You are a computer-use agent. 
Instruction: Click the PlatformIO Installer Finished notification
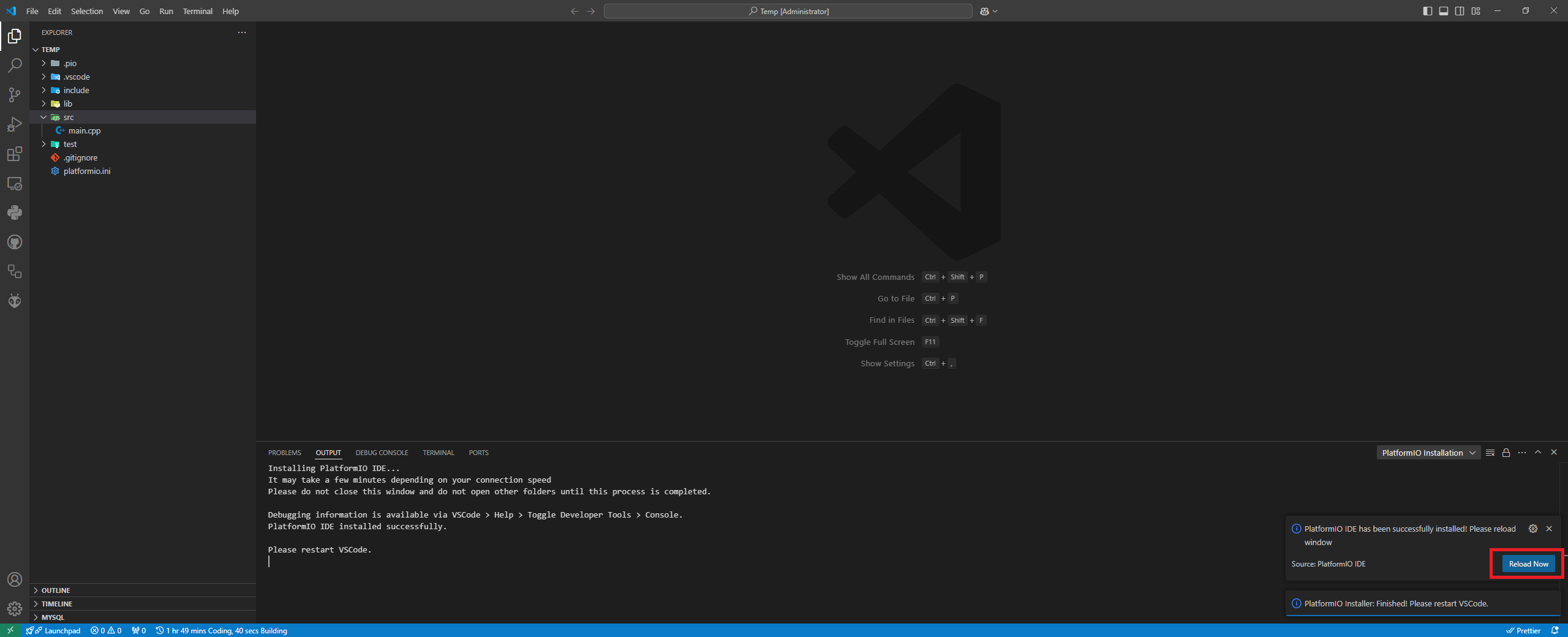pos(1423,603)
